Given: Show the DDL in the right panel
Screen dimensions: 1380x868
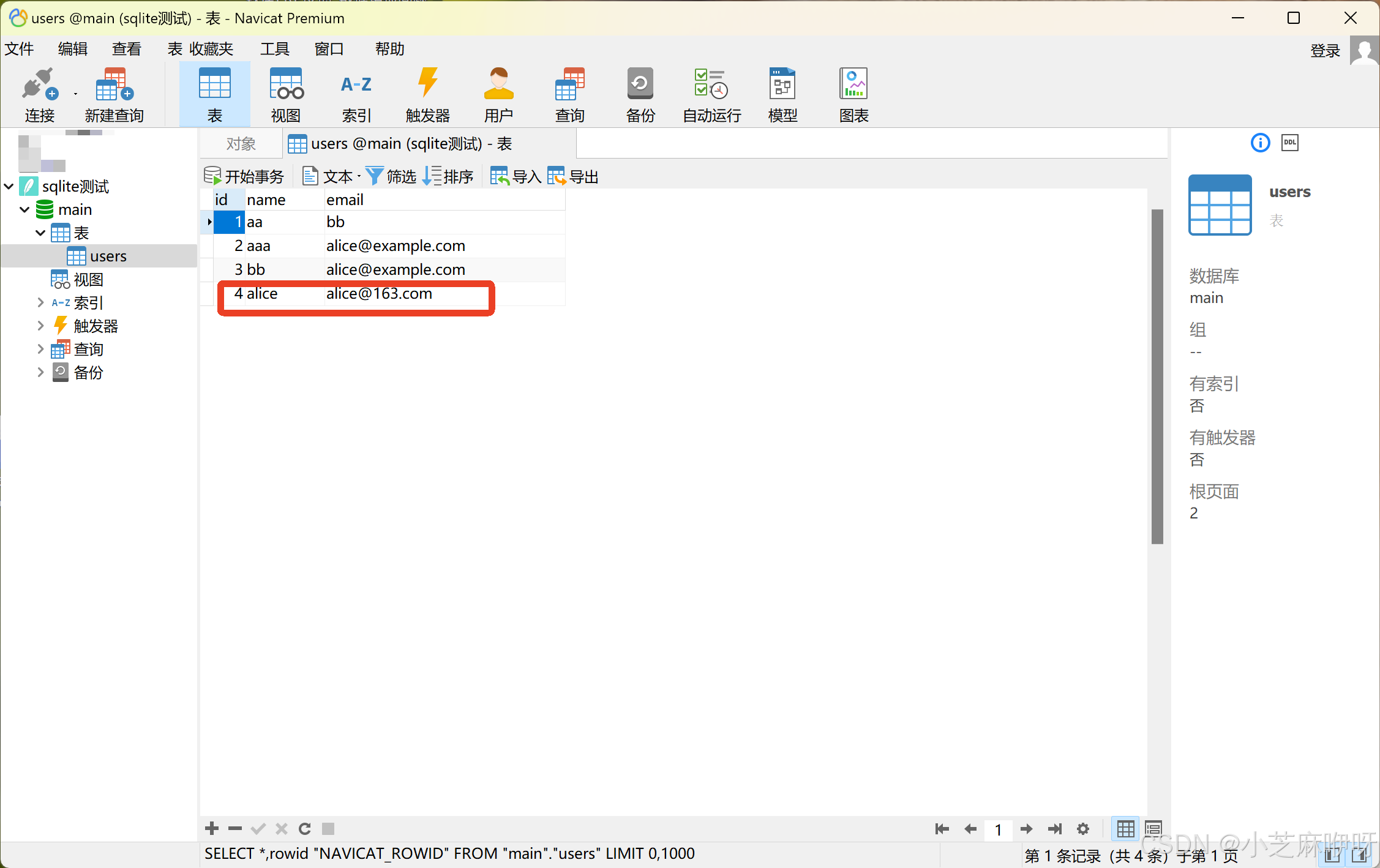Looking at the screenshot, I should coord(1289,142).
